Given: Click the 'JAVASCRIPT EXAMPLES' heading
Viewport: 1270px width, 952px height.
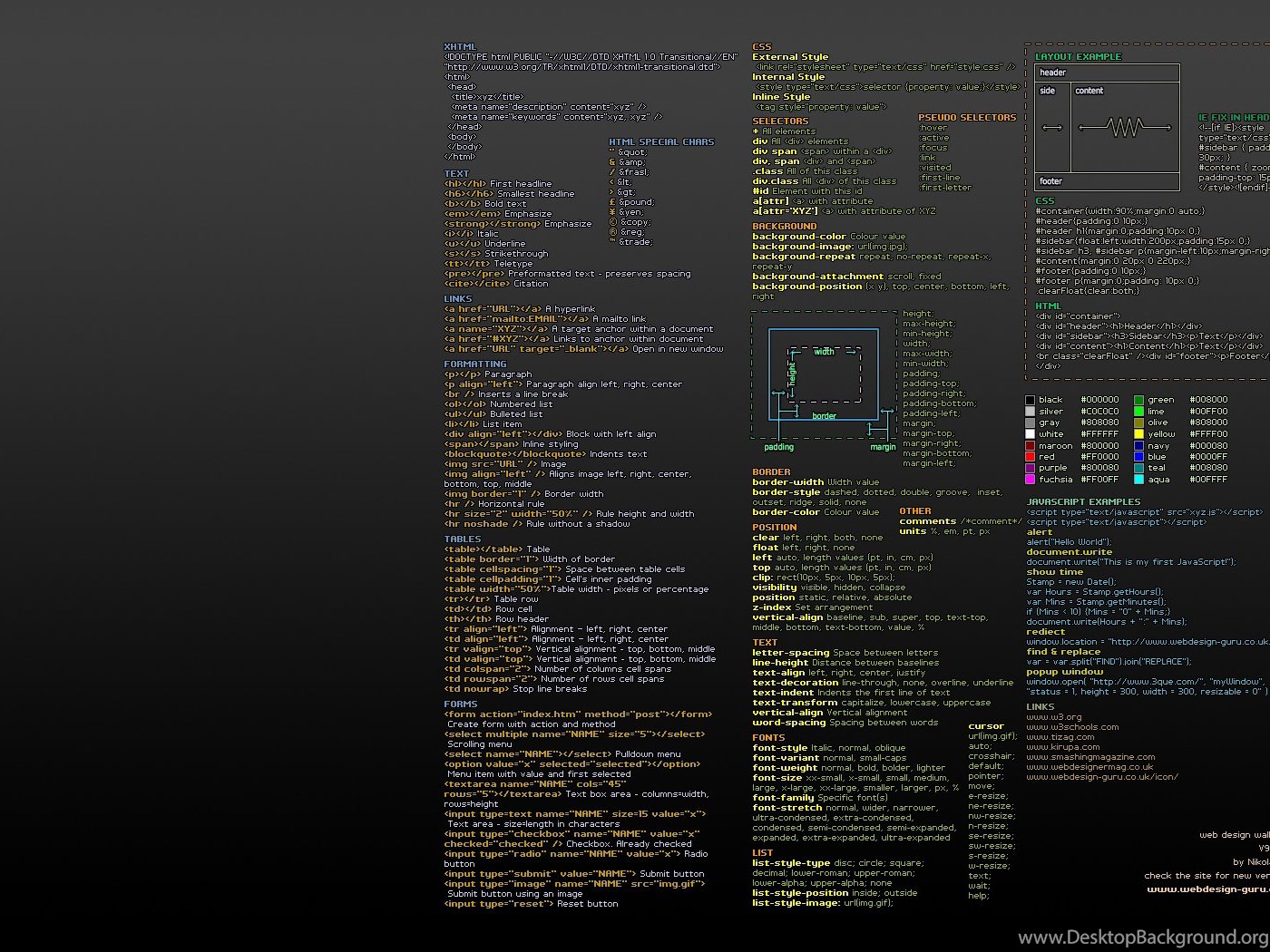Looking at the screenshot, I should pos(1083,502).
